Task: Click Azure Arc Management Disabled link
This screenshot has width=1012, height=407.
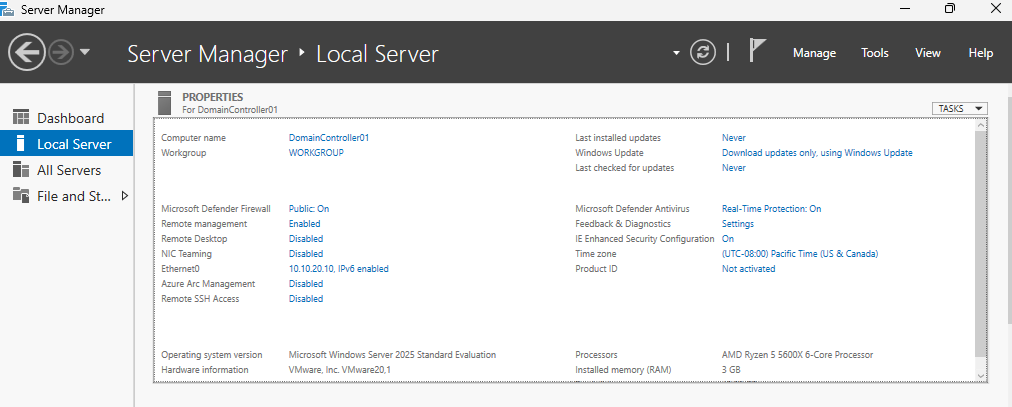Action: pos(306,284)
